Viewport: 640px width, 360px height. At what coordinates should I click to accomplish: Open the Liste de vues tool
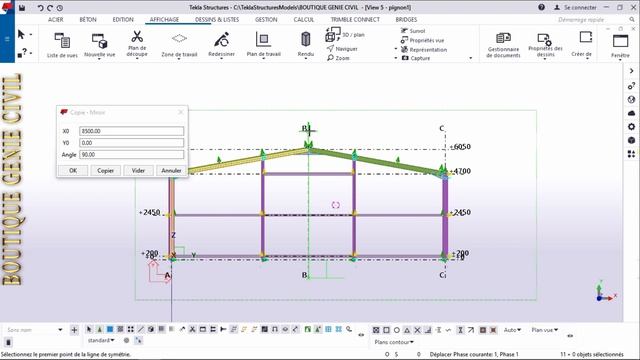(x=62, y=45)
